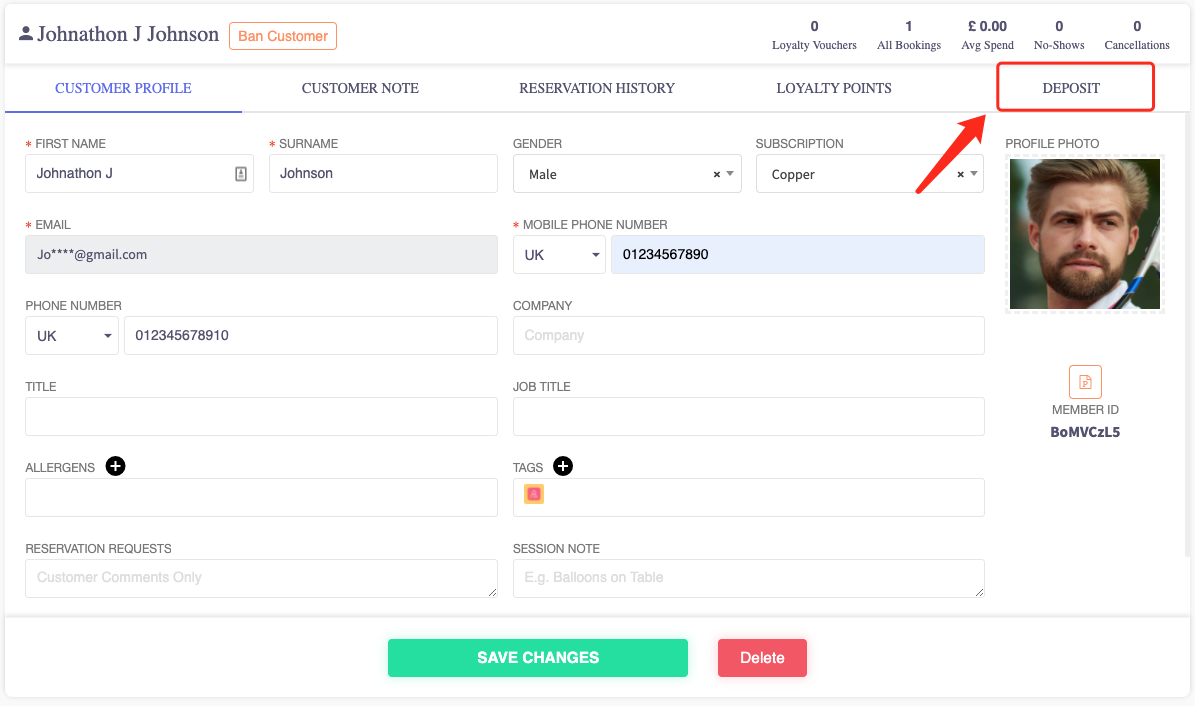This screenshot has width=1195, height=706.
Task: Click the disabled Email field
Action: tap(261, 255)
